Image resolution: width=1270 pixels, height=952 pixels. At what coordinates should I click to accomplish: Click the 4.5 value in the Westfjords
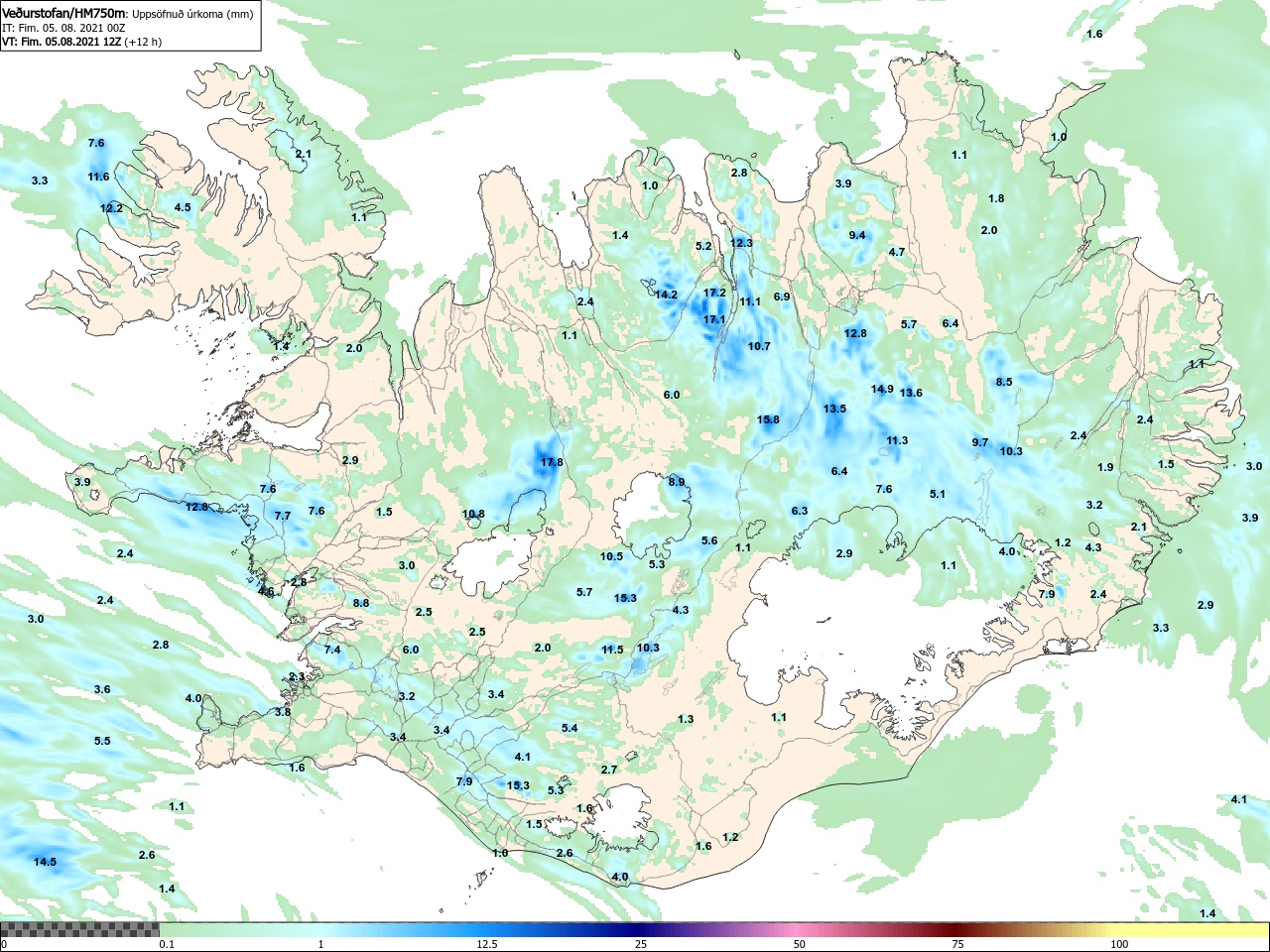tap(183, 207)
